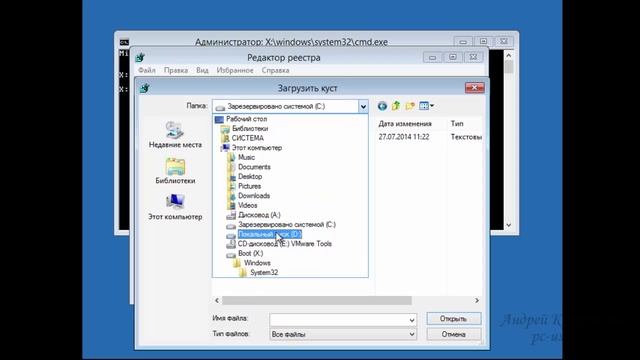
Task: Select Рабочий стол in folder list
Action: click(246, 119)
